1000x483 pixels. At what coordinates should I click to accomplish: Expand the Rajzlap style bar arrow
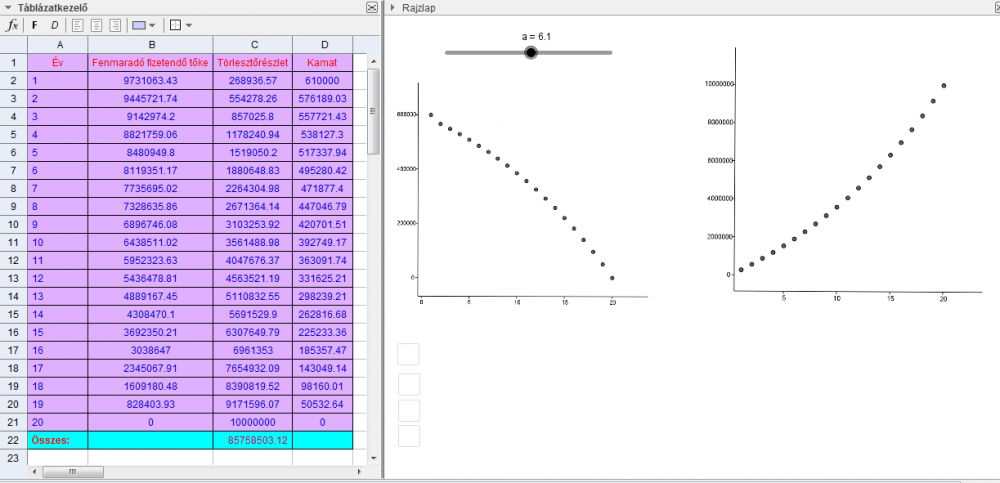pyautogui.click(x=393, y=7)
